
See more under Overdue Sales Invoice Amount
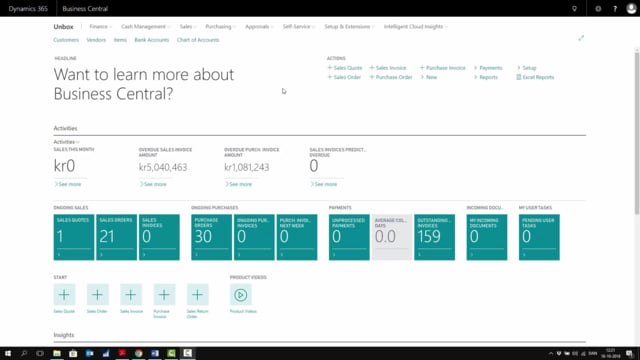click(153, 184)
